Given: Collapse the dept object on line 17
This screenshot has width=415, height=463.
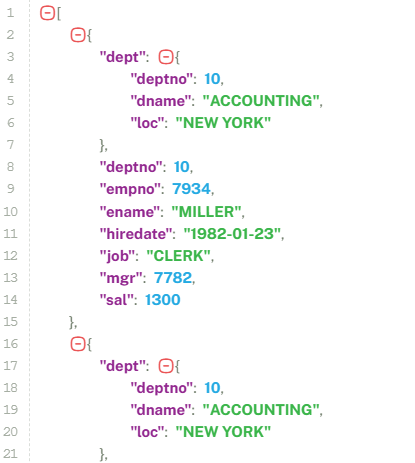Looking at the screenshot, I should point(166,366).
